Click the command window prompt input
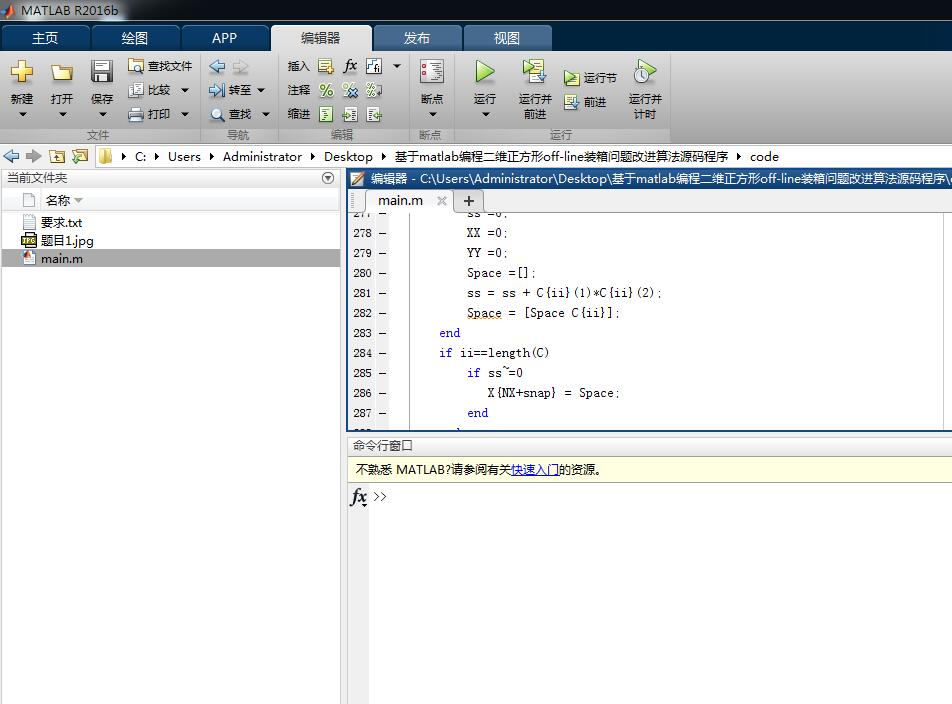Viewport: 952px width, 704px height. [662, 496]
